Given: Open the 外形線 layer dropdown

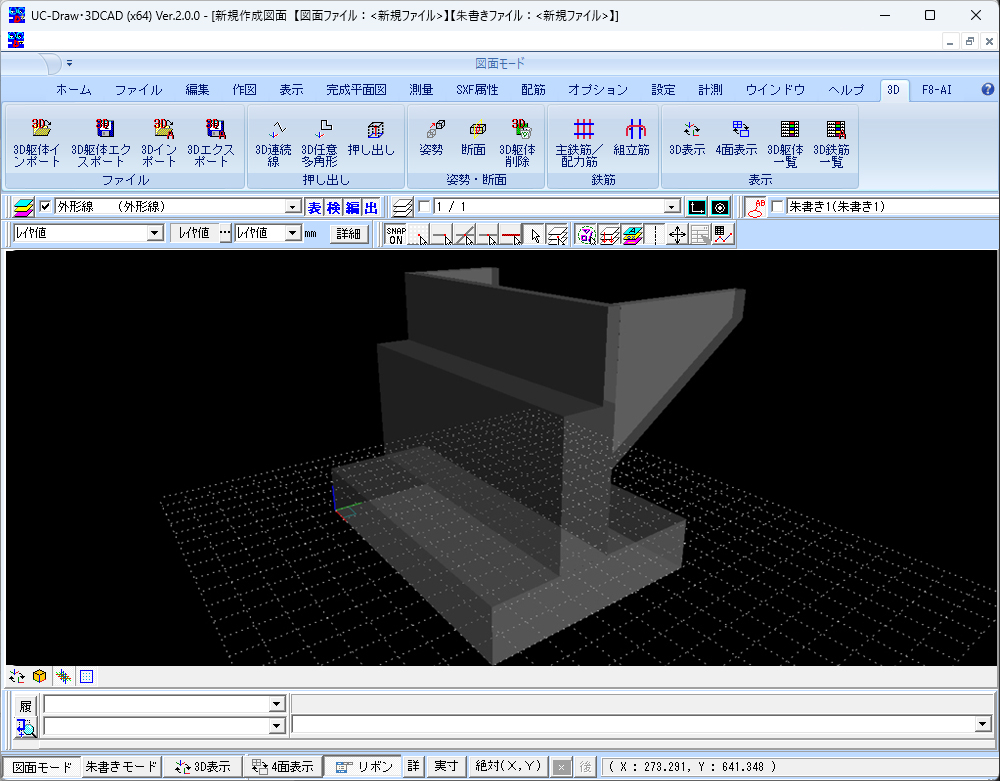Looking at the screenshot, I should tap(293, 207).
